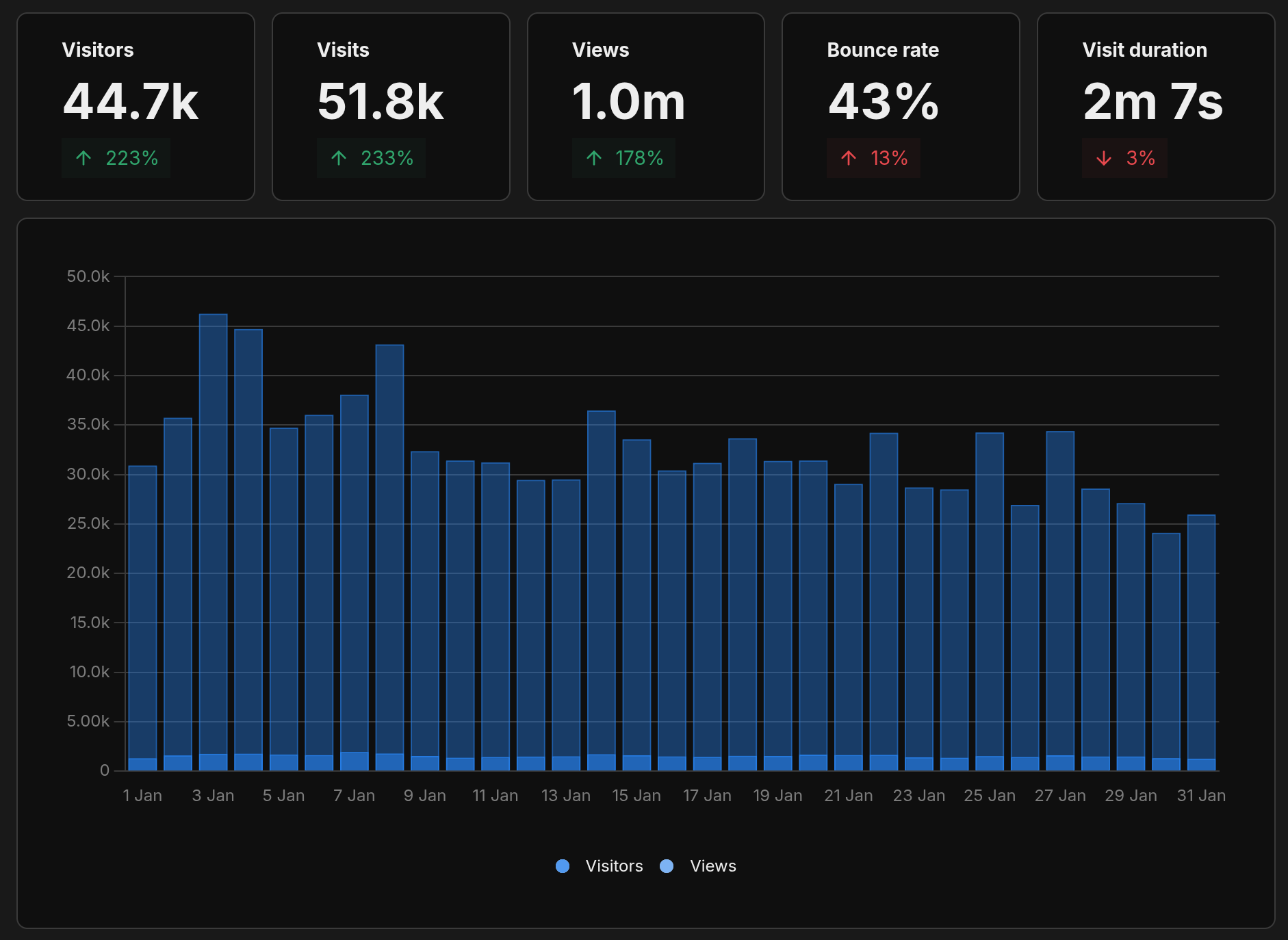Click the blue Visitors legend dot

click(563, 865)
